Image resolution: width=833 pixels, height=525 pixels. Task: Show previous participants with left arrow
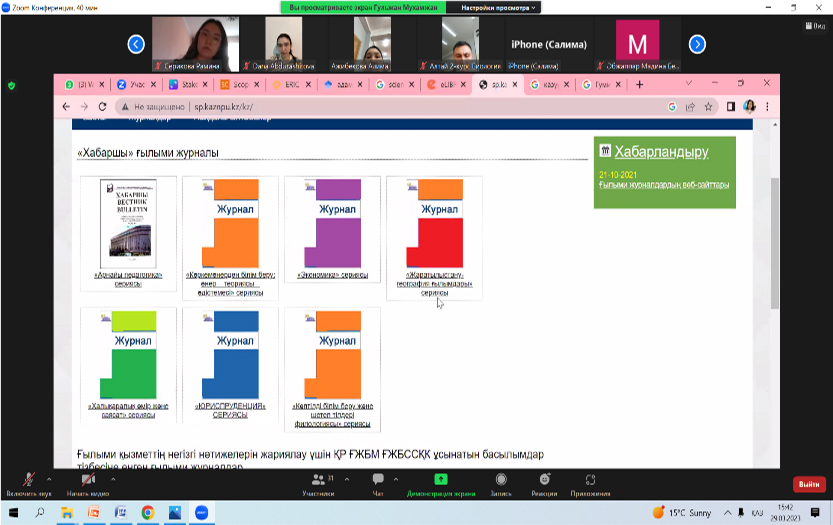[136, 44]
